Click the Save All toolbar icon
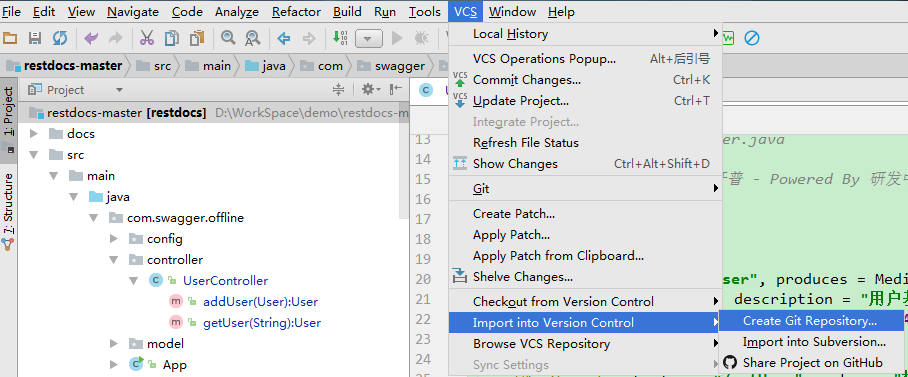Screen dimensions: 908x377 pyautogui.click(x=35, y=38)
